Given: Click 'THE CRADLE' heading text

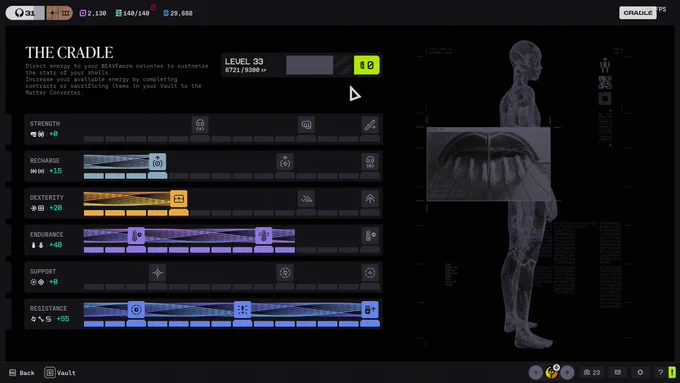Looking at the screenshot, I should click(x=69, y=52).
